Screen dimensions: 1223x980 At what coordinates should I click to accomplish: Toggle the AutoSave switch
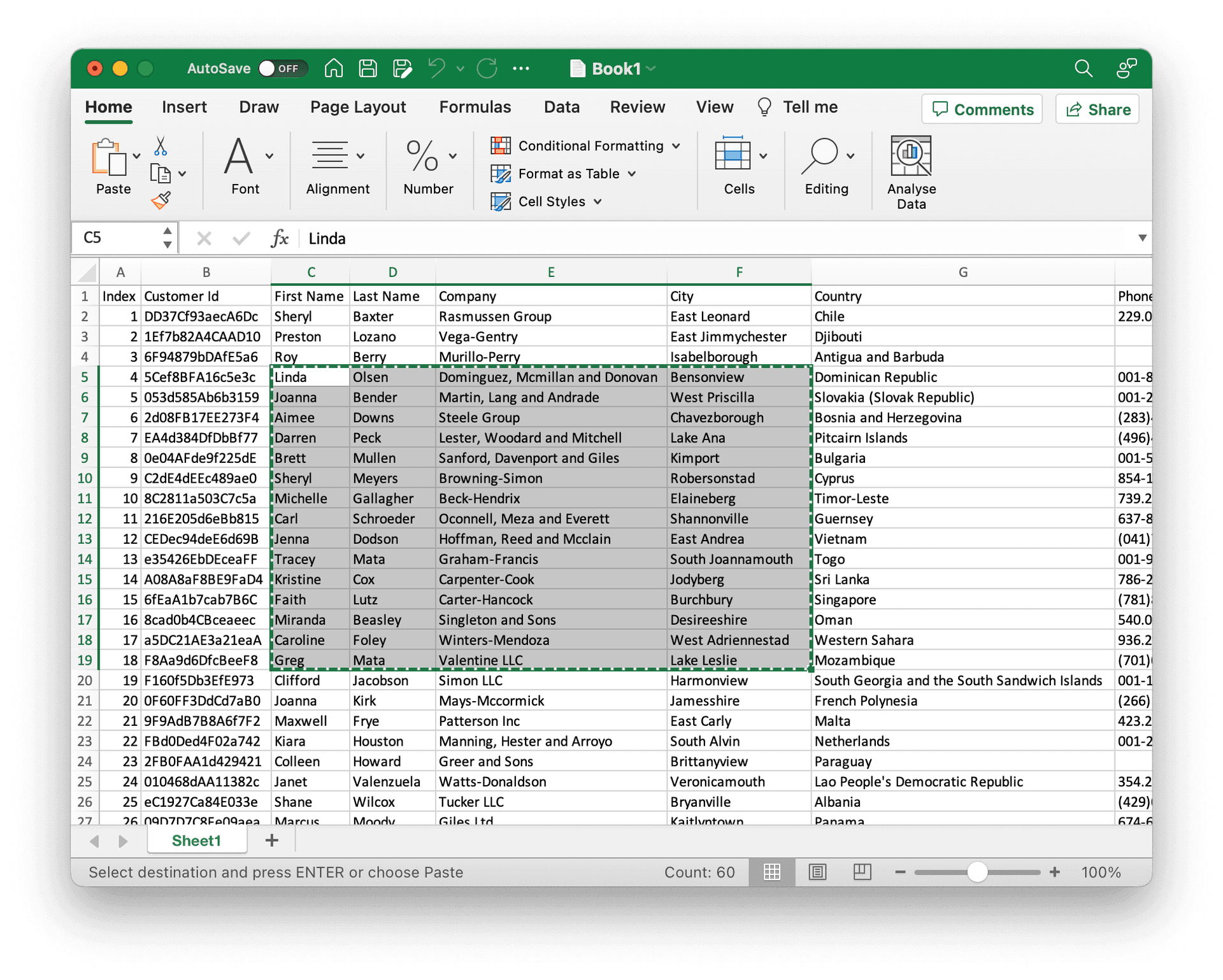283,68
